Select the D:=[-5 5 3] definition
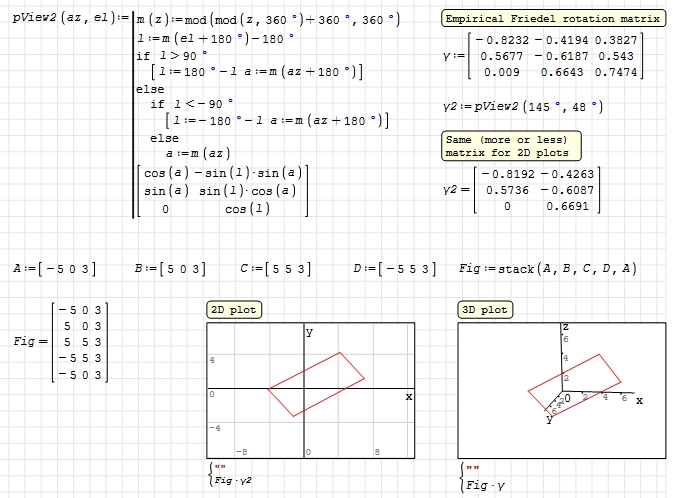 click(395, 269)
